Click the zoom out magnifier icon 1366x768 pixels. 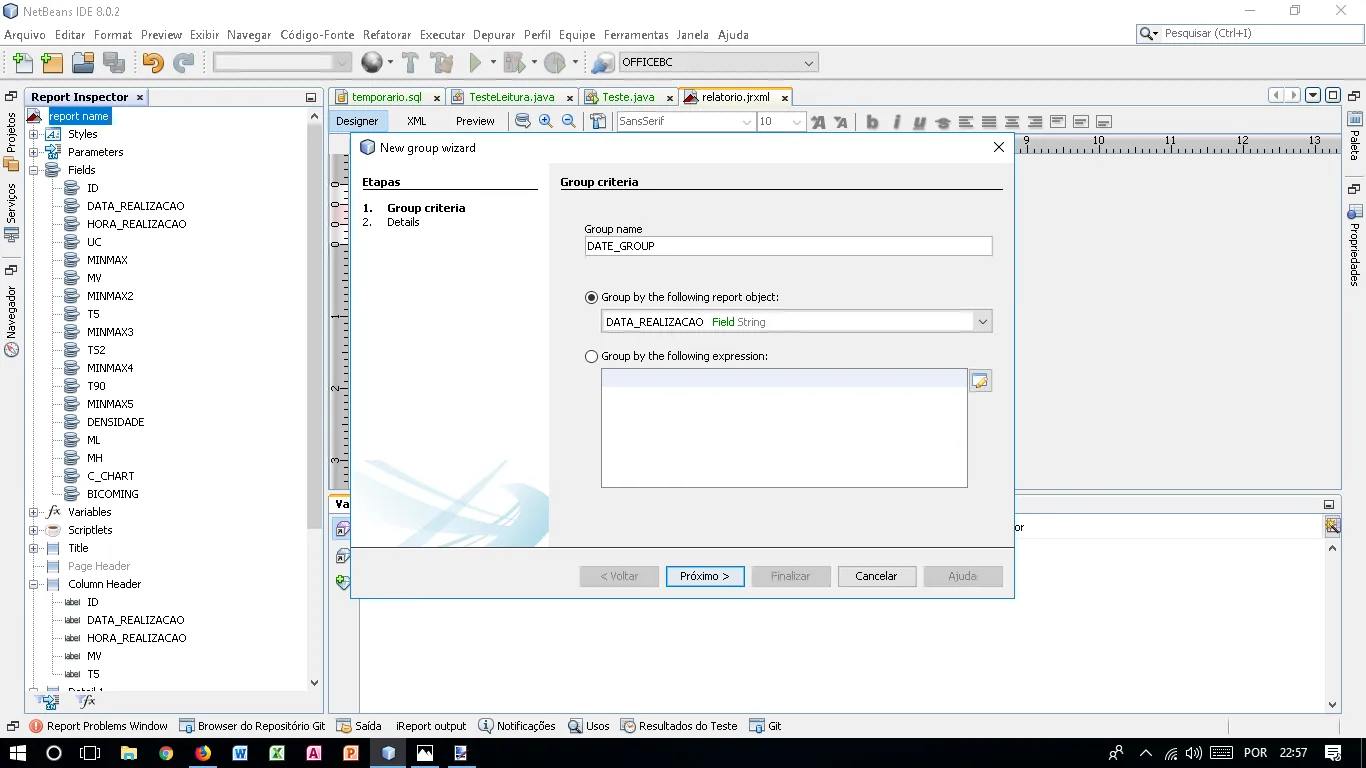click(x=569, y=121)
